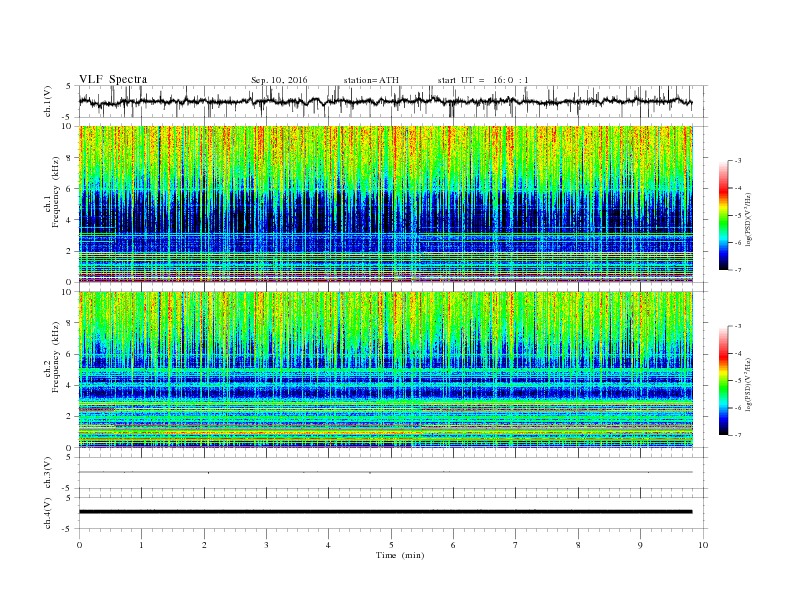Screen dimensions: 792x612
Task: Select the "ch.4(V)" axis label
Action: point(48,513)
